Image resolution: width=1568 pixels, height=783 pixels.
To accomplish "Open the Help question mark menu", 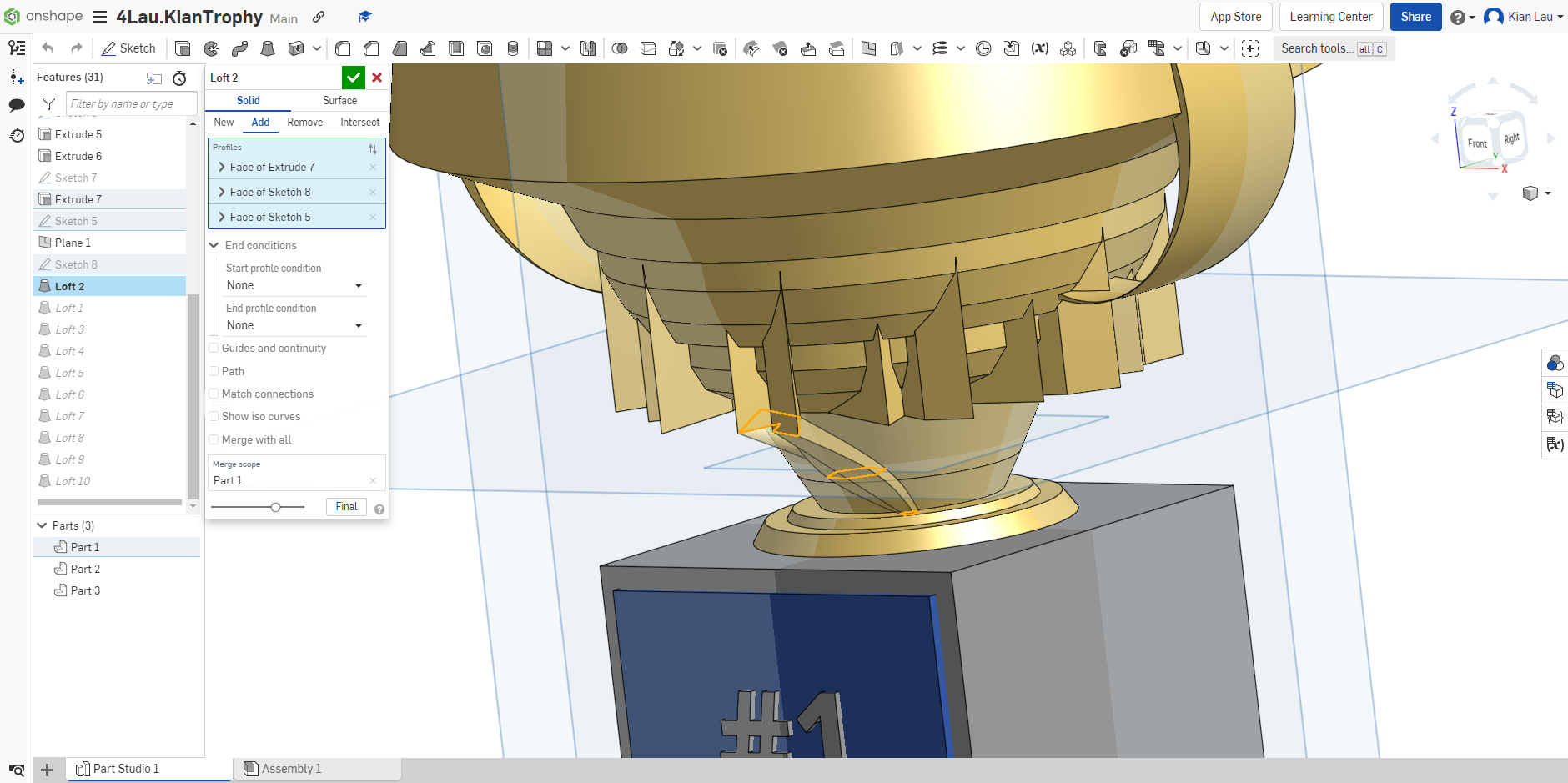I will click(1462, 17).
